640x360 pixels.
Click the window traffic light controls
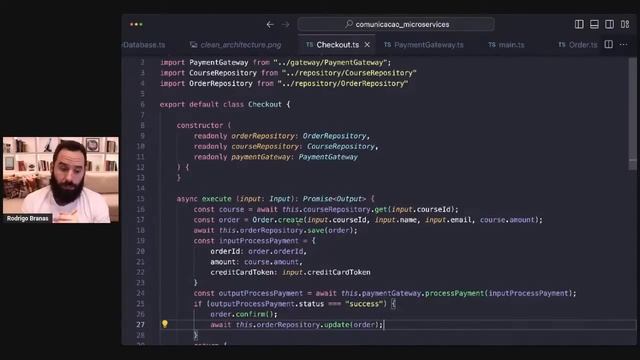[136, 24]
